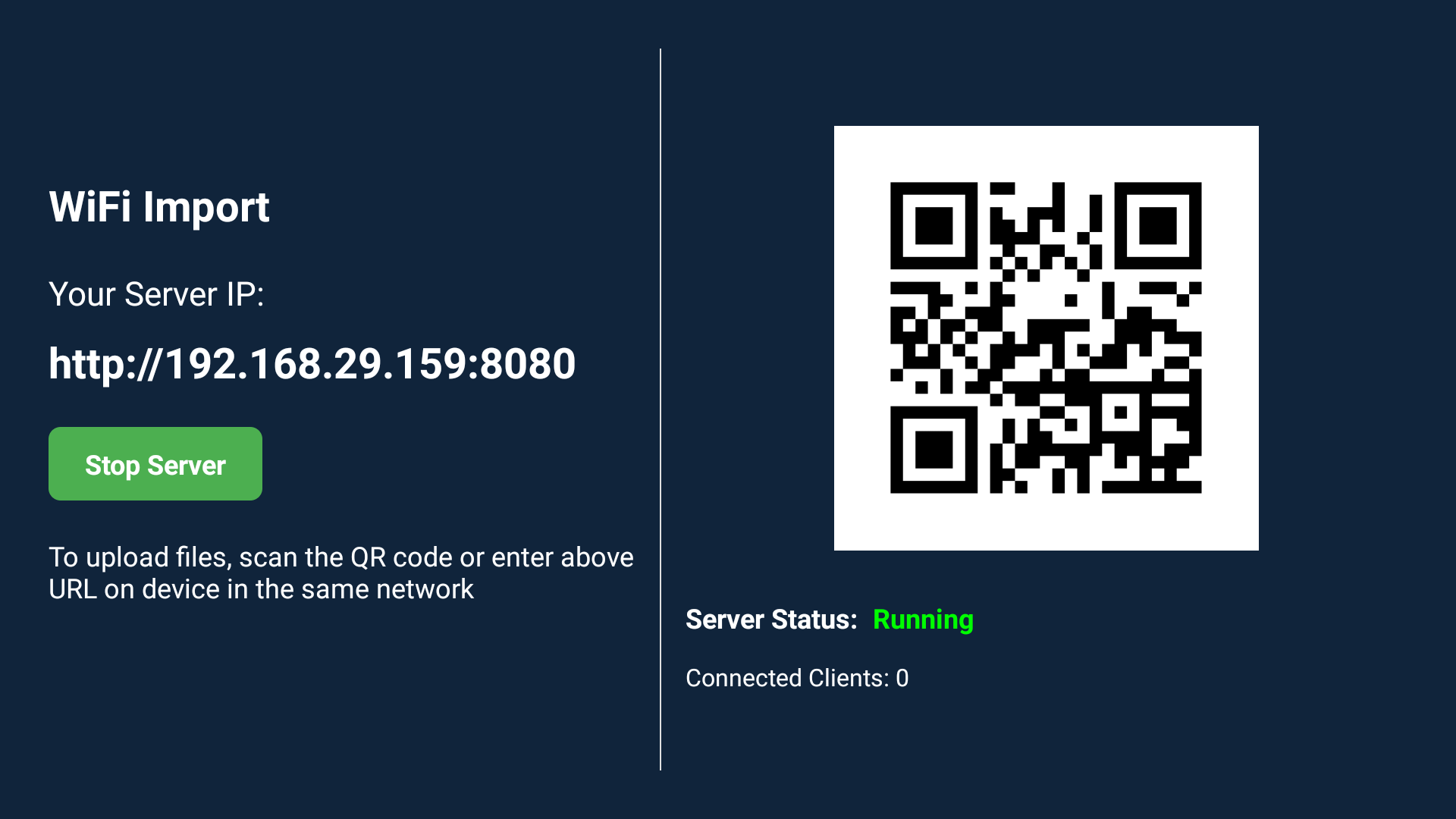Select the QR code image
The image size is (1456, 819).
pos(1046,338)
